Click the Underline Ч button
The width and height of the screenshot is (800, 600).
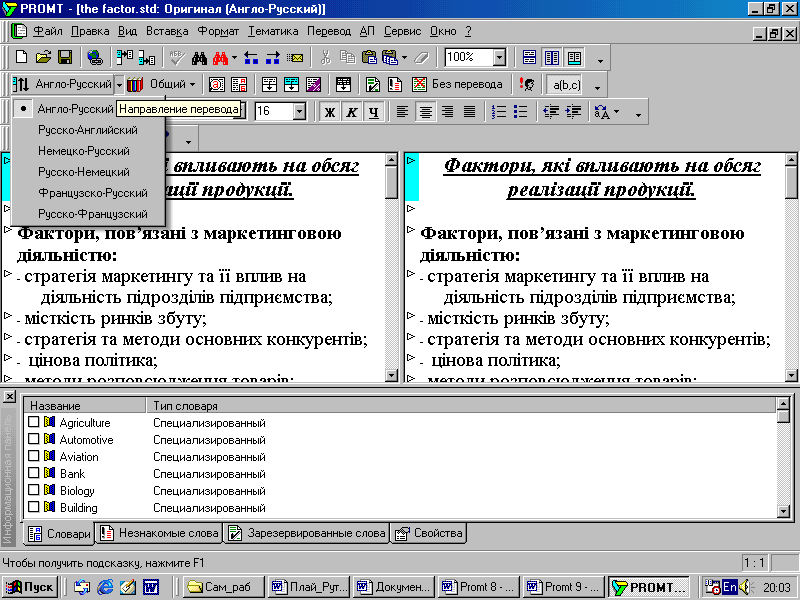pyautogui.click(x=374, y=112)
